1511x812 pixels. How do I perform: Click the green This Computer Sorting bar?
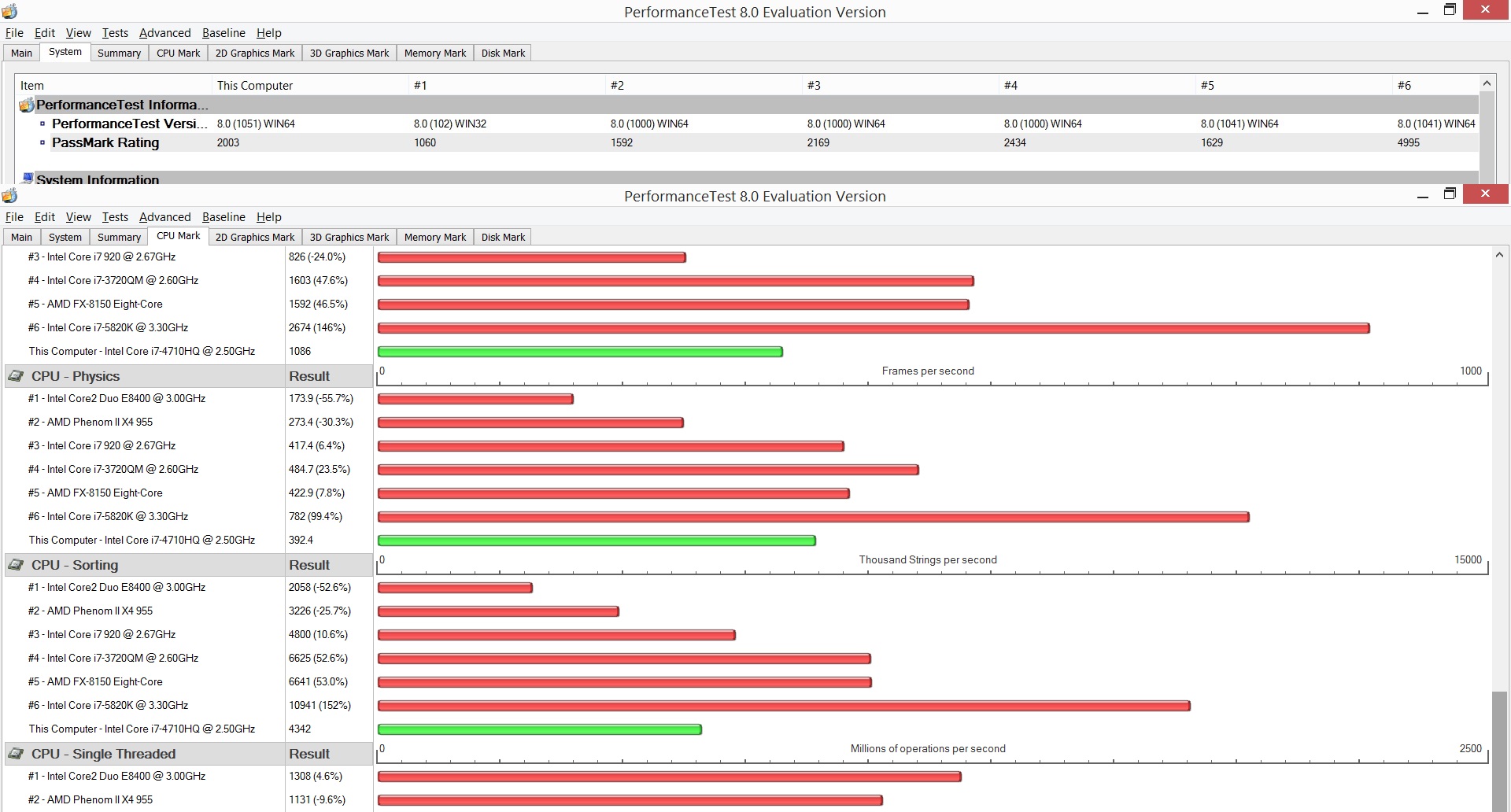539,729
